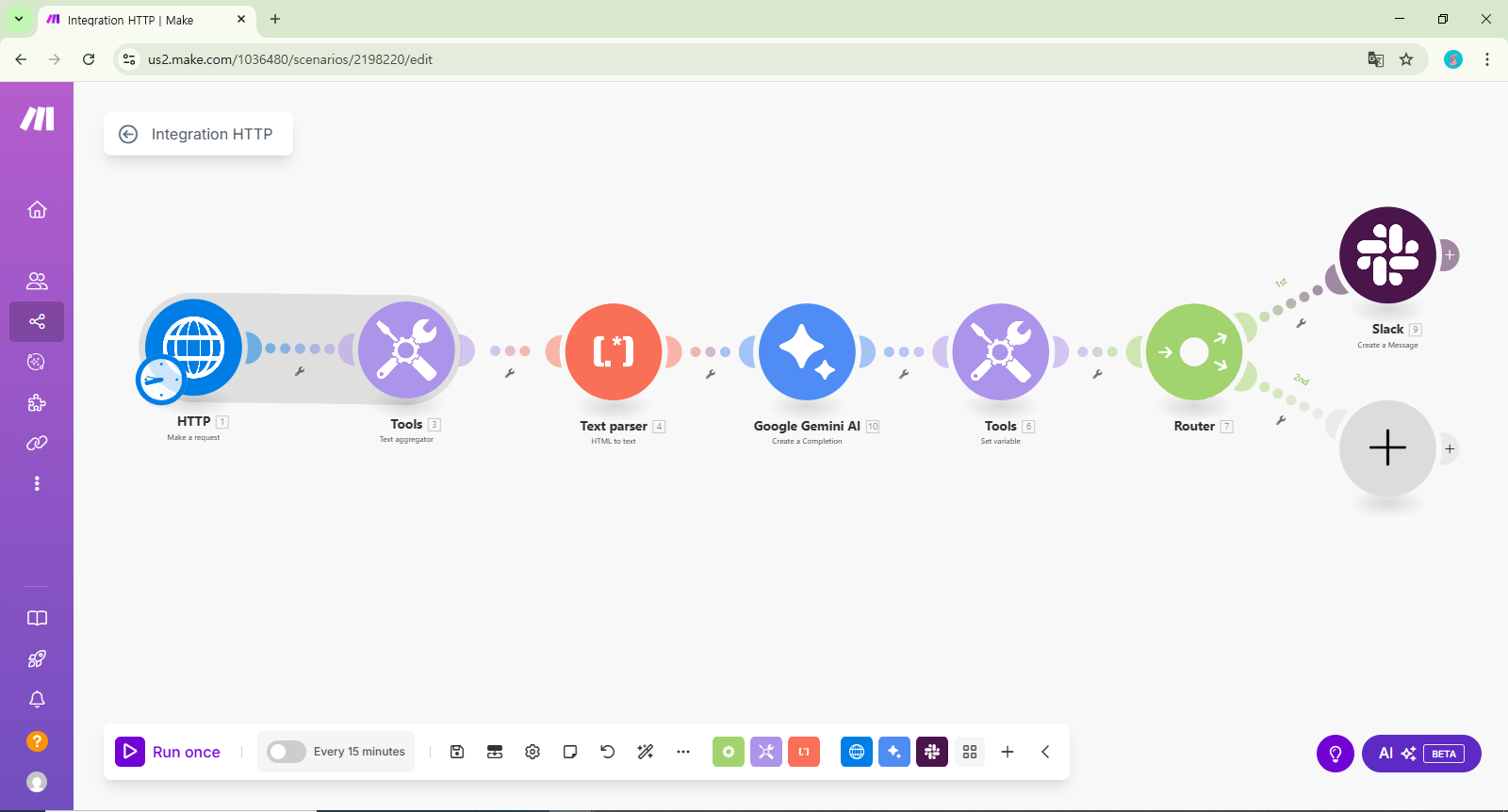Open the orange Help question mark

pos(37,741)
